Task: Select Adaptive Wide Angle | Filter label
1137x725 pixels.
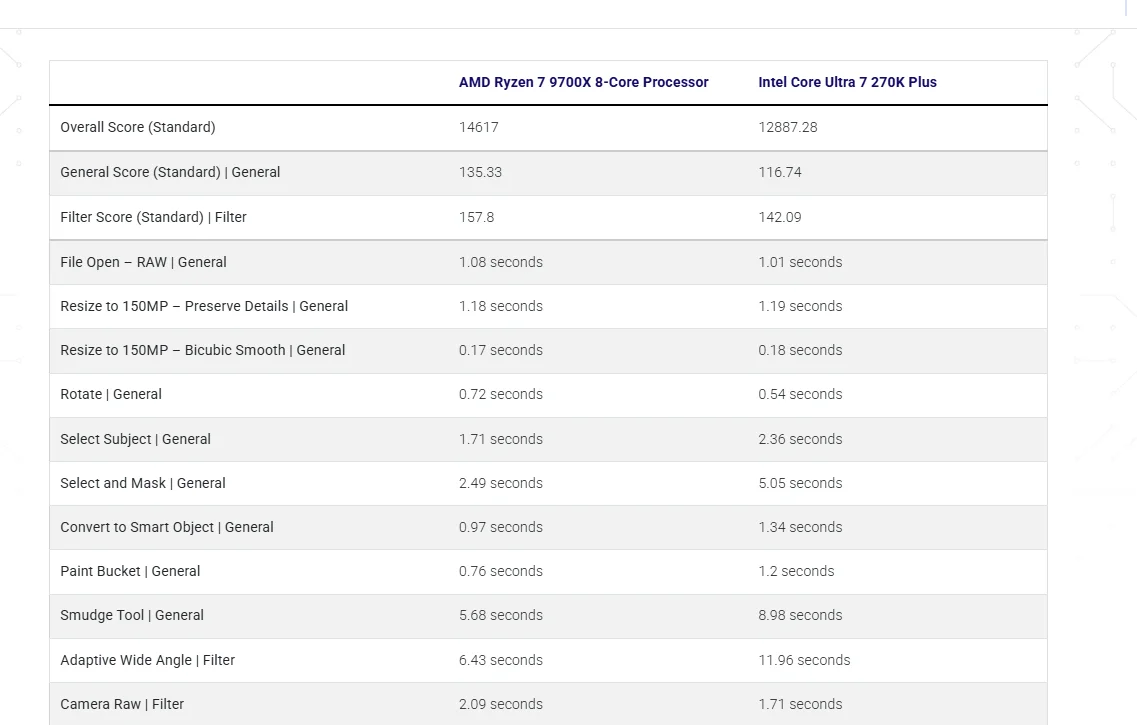Action: pyautogui.click(x=147, y=660)
